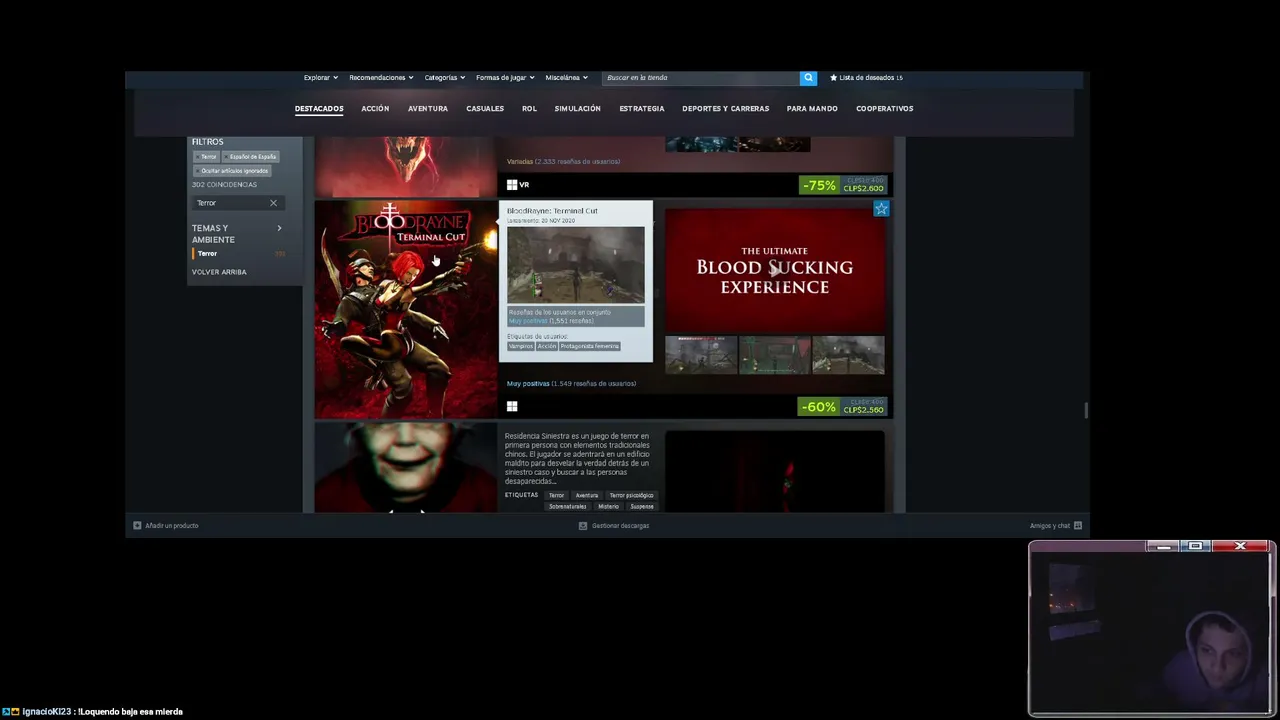The image size is (1280, 720).
Task: Add BloodRayne to wishlist with star icon
Action: pyautogui.click(x=881, y=208)
